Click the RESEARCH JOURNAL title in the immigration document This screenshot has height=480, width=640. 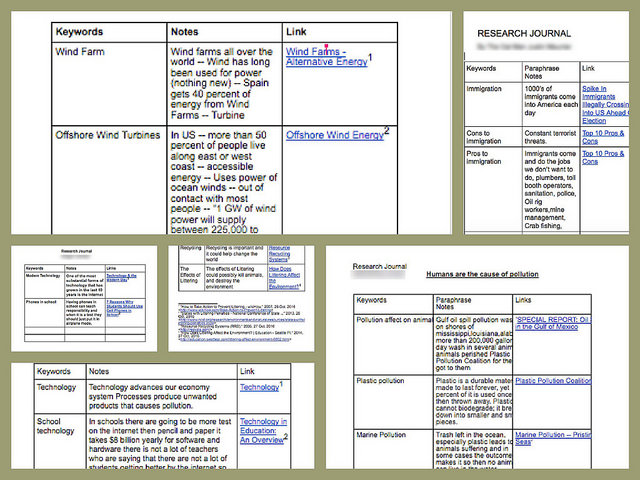coord(524,33)
